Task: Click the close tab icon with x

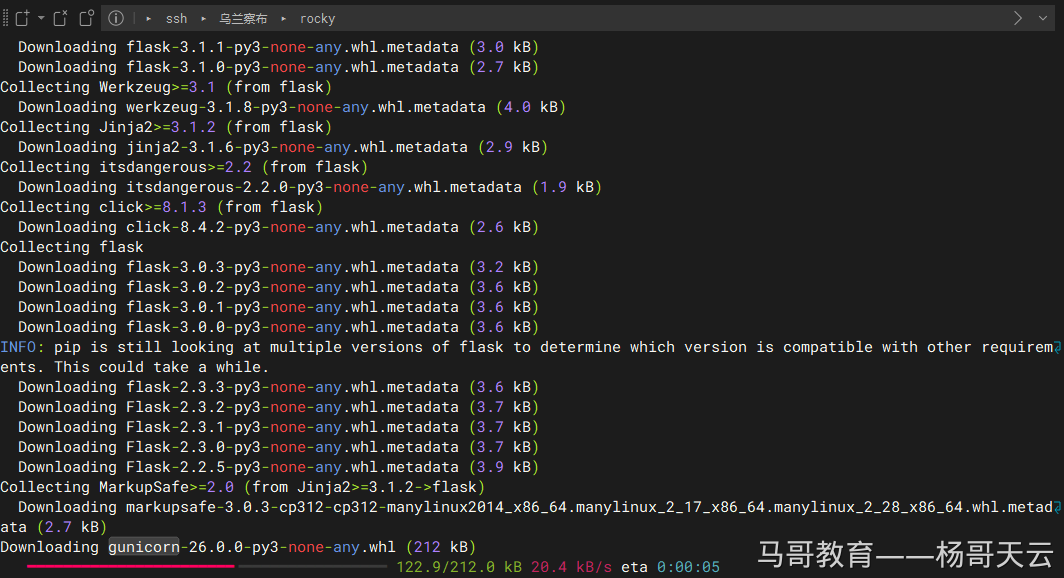Action: [60, 18]
